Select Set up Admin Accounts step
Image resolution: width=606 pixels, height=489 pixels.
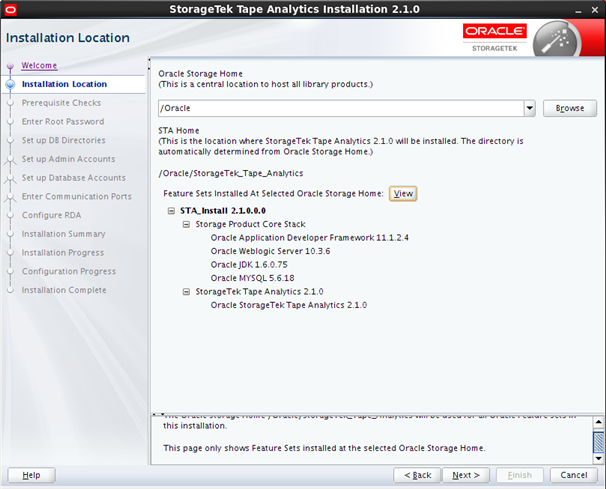(x=68, y=159)
